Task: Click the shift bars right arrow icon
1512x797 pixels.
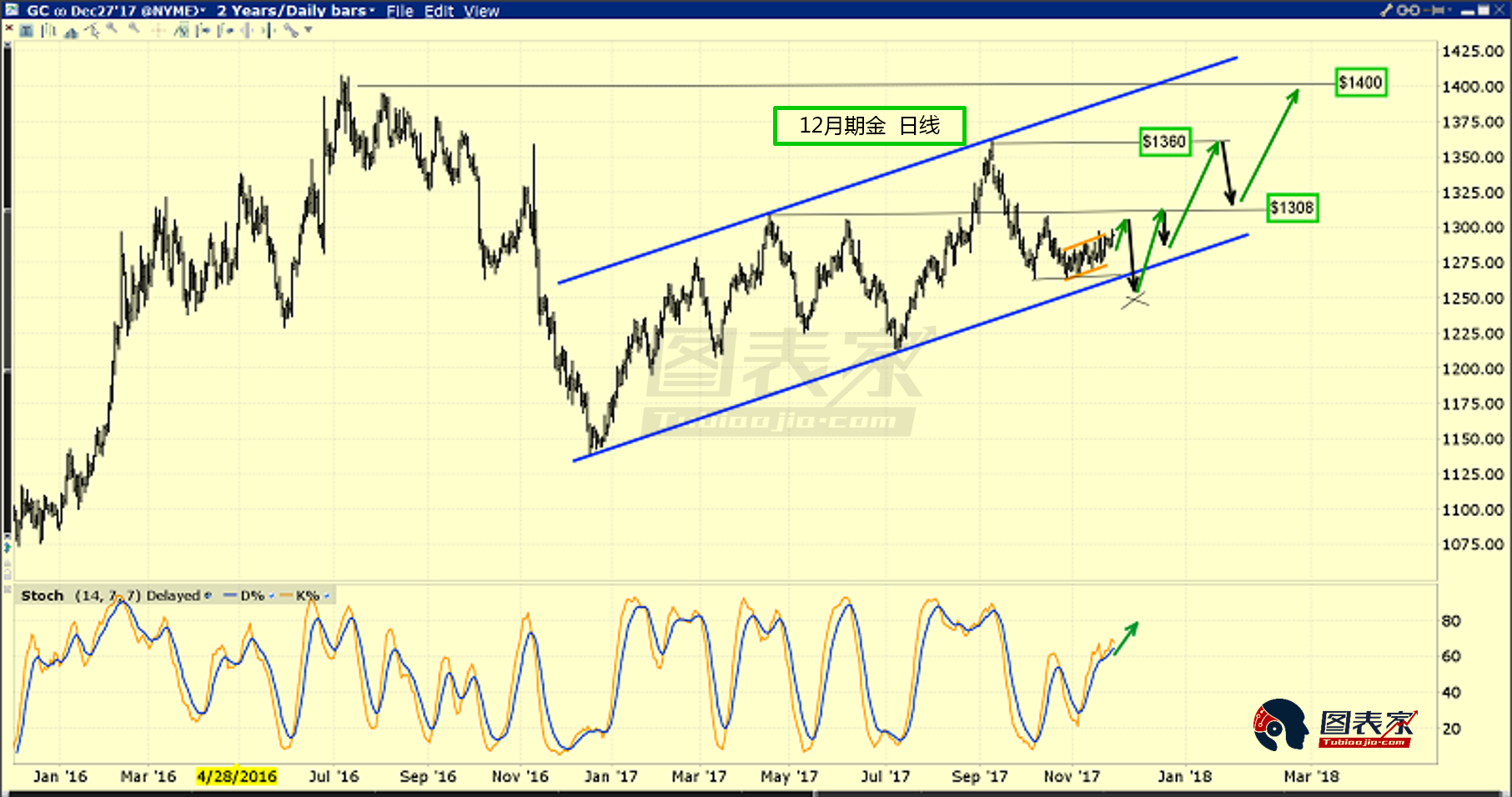Action: (x=203, y=31)
